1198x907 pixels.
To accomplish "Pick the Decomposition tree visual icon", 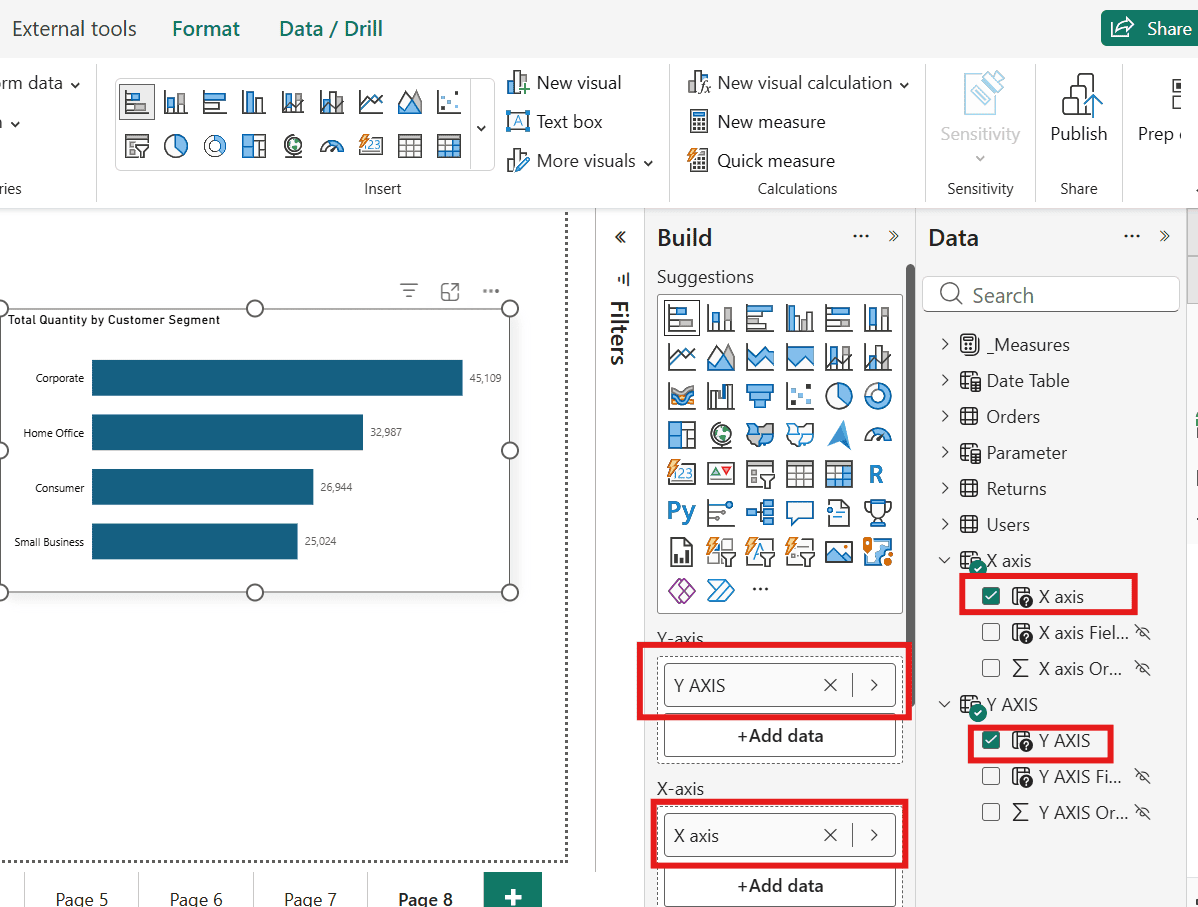I will 760,512.
